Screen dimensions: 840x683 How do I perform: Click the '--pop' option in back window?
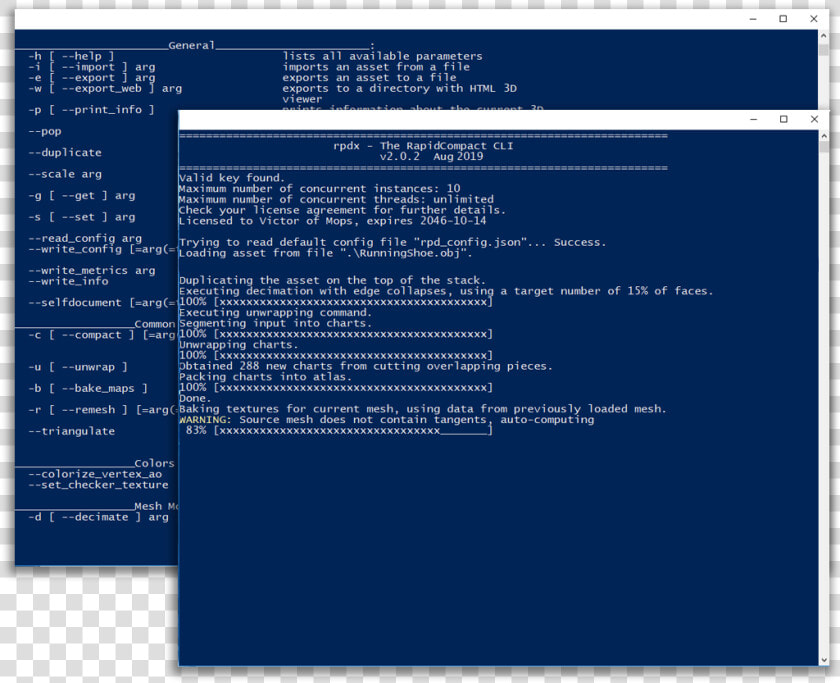coord(44,131)
